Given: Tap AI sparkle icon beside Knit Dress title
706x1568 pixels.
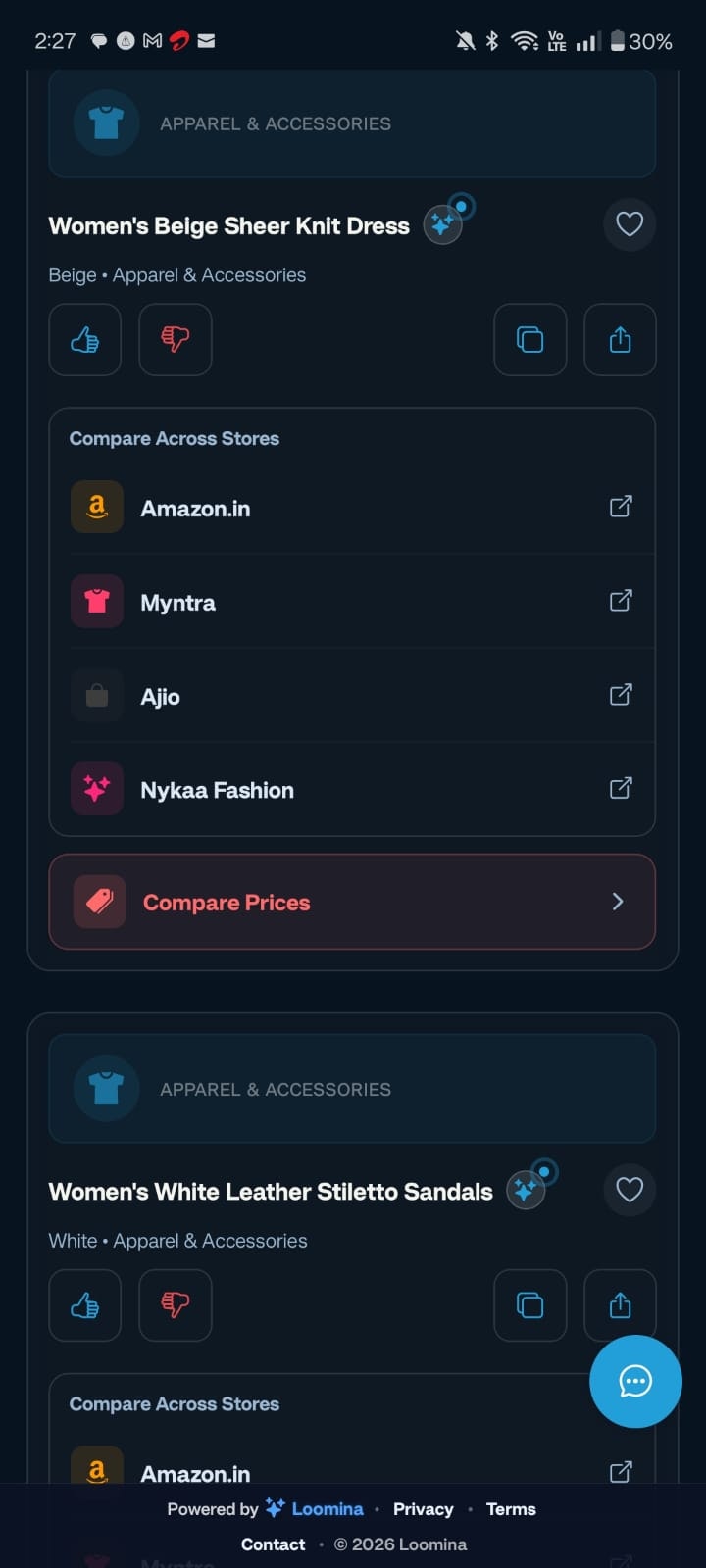Looking at the screenshot, I should click(x=443, y=224).
